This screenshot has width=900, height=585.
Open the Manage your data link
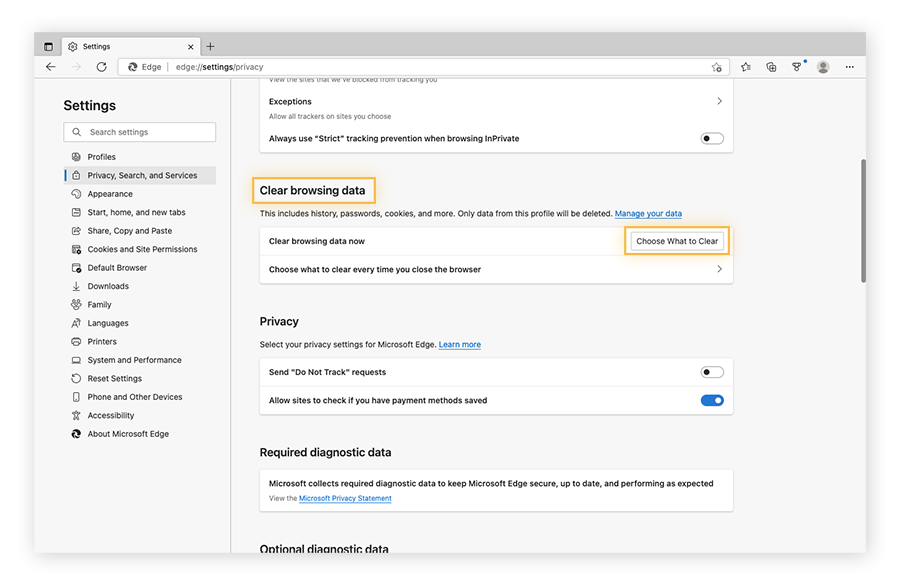[x=648, y=213]
